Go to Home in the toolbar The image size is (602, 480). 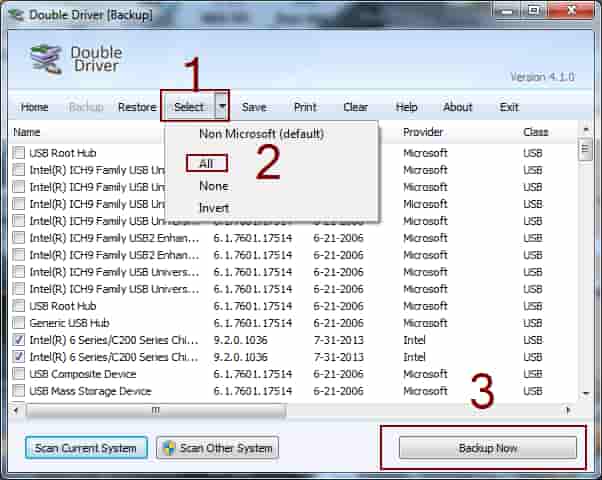tap(35, 107)
